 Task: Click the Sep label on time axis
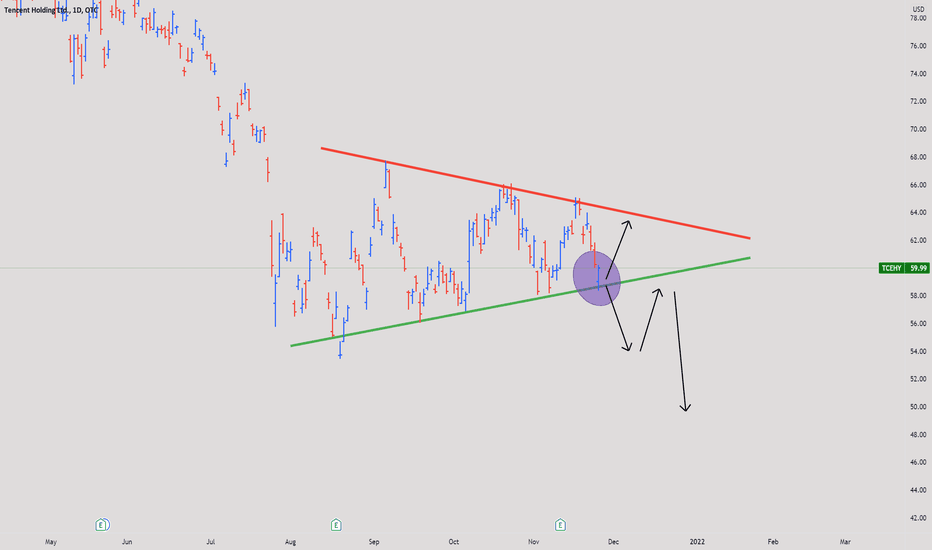374,542
